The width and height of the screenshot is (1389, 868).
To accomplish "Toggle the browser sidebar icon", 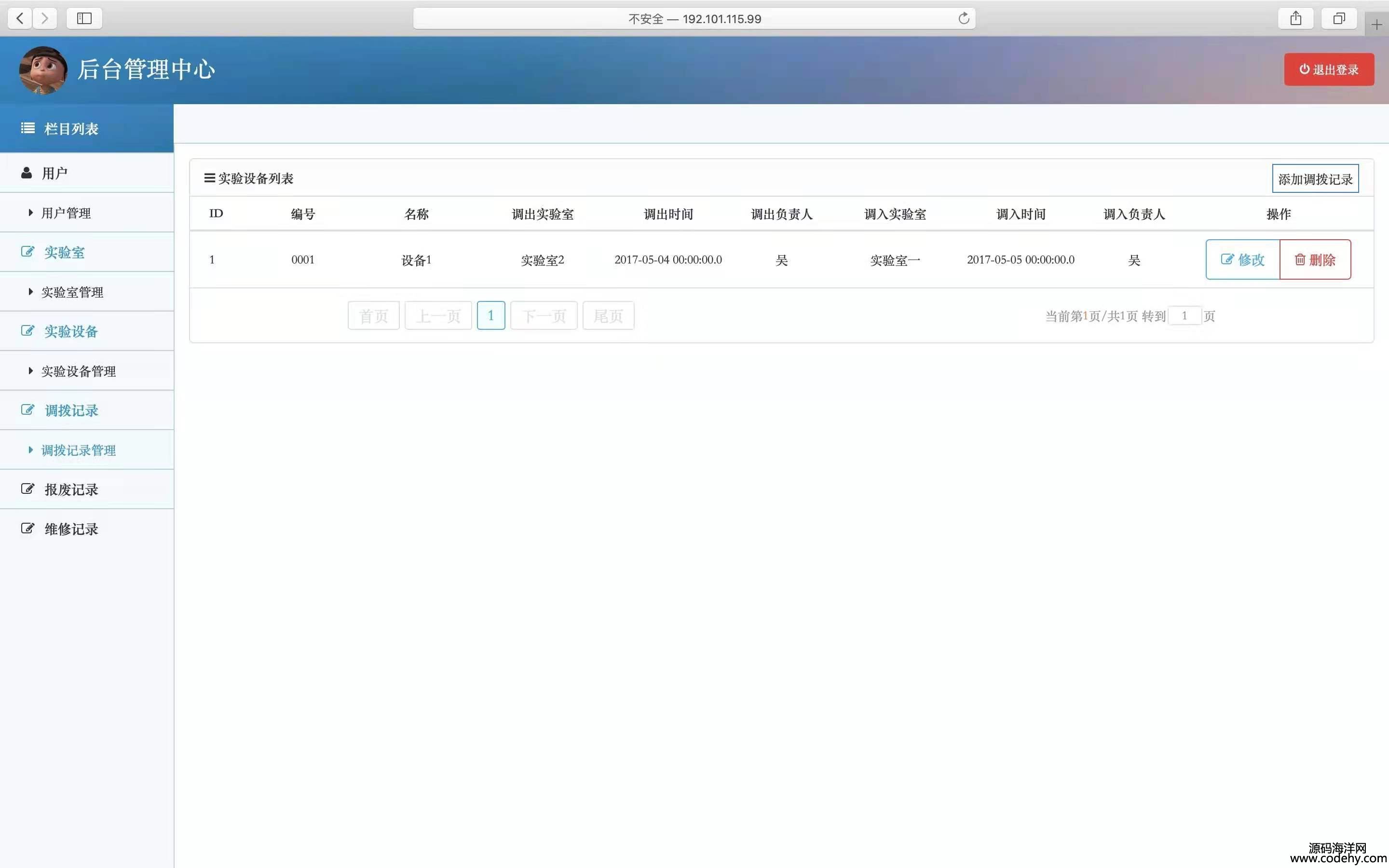I will tap(84, 18).
